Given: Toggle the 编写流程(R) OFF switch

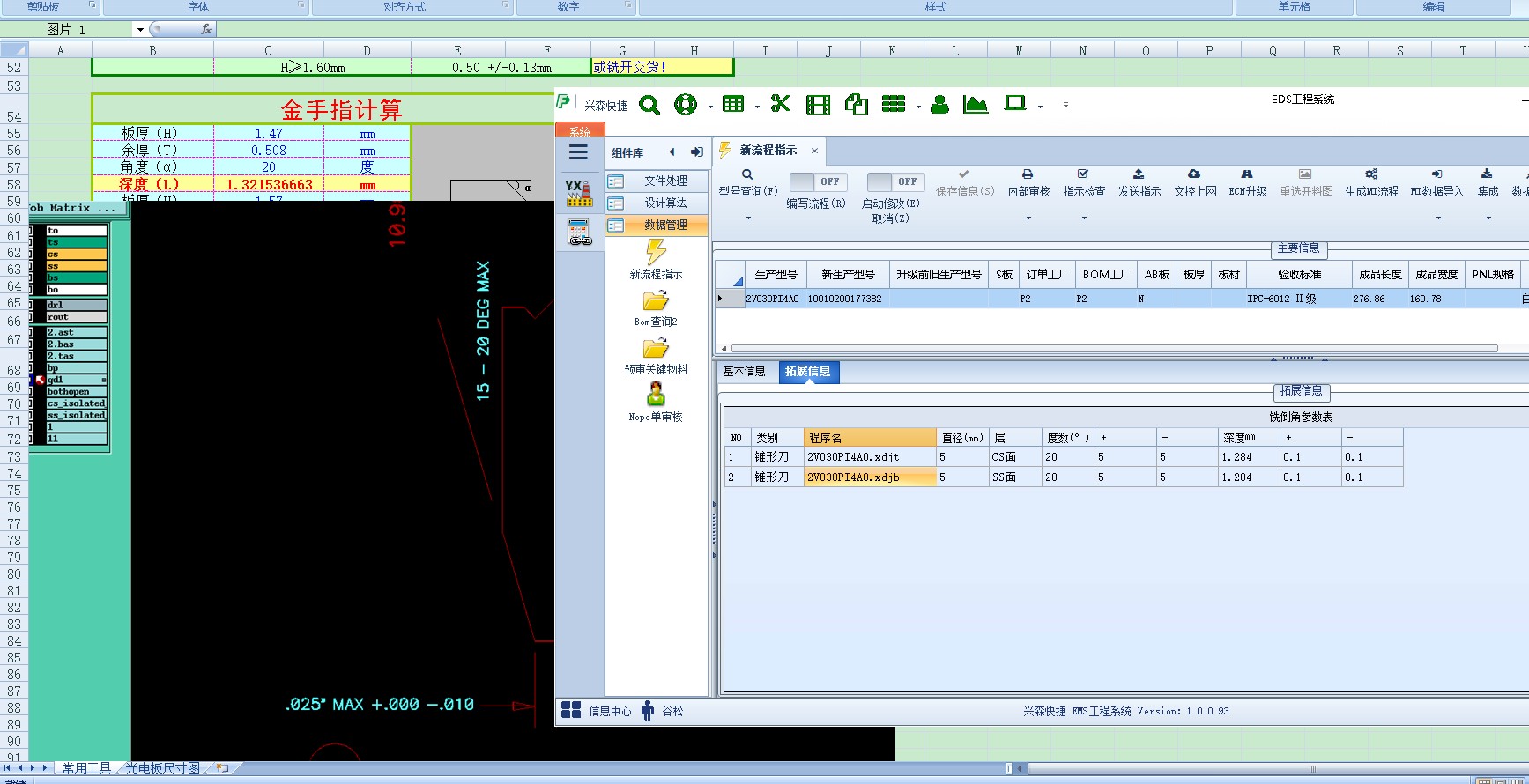Looking at the screenshot, I should (x=817, y=182).
